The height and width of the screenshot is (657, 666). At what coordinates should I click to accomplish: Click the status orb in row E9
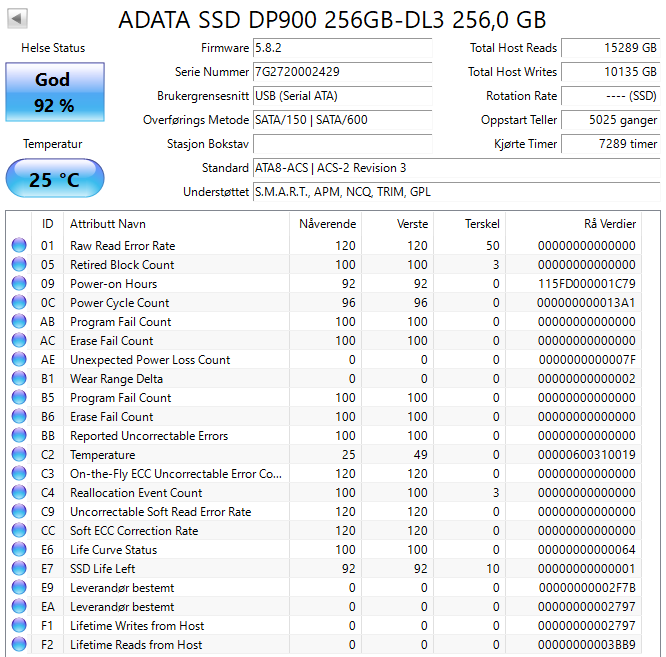point(19,587)
